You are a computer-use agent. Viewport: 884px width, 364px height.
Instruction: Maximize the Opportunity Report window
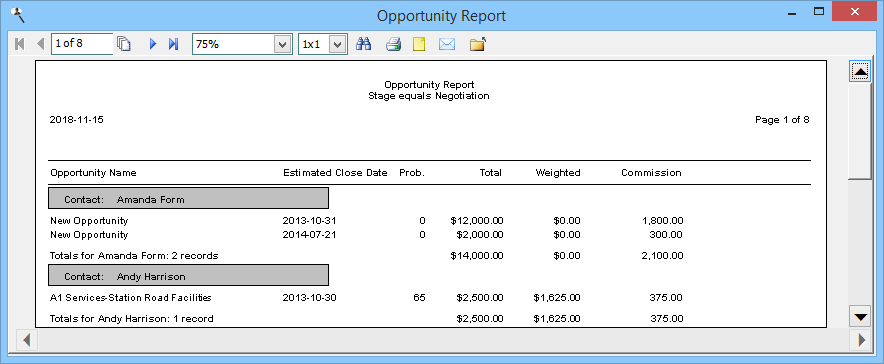[x=819, y=12]
